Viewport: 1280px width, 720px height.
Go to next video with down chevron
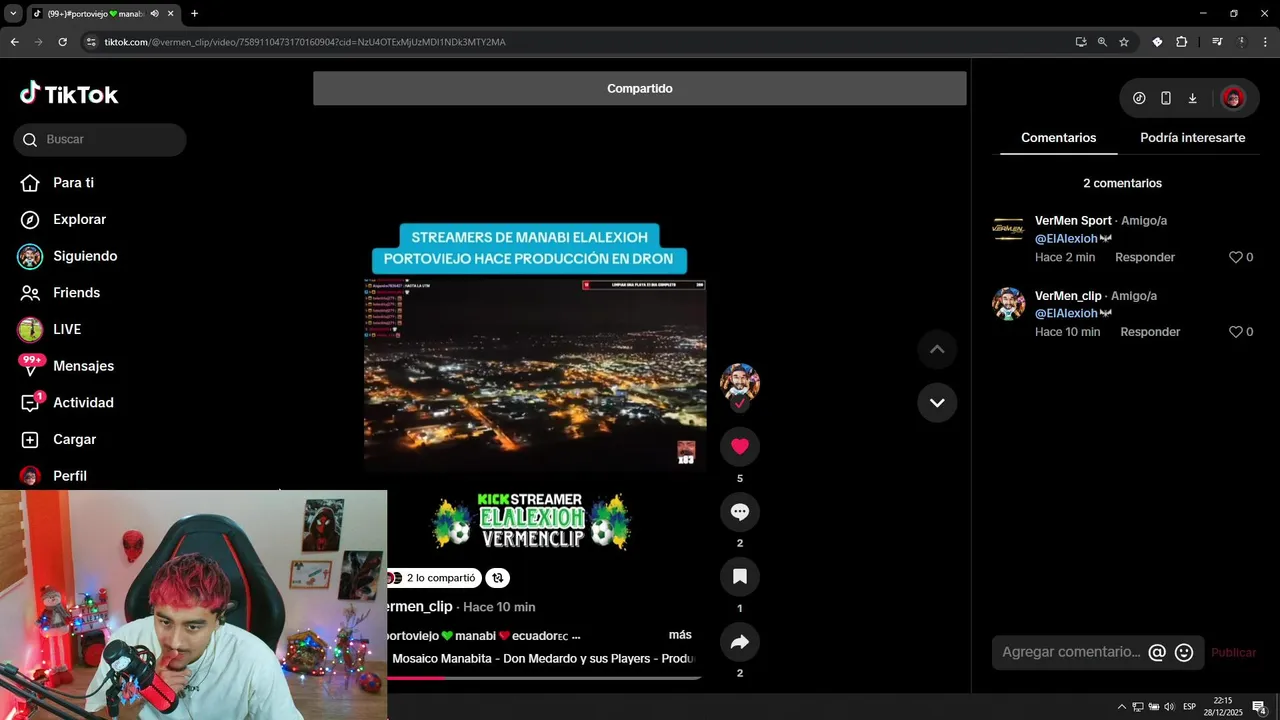click(937, 402)
